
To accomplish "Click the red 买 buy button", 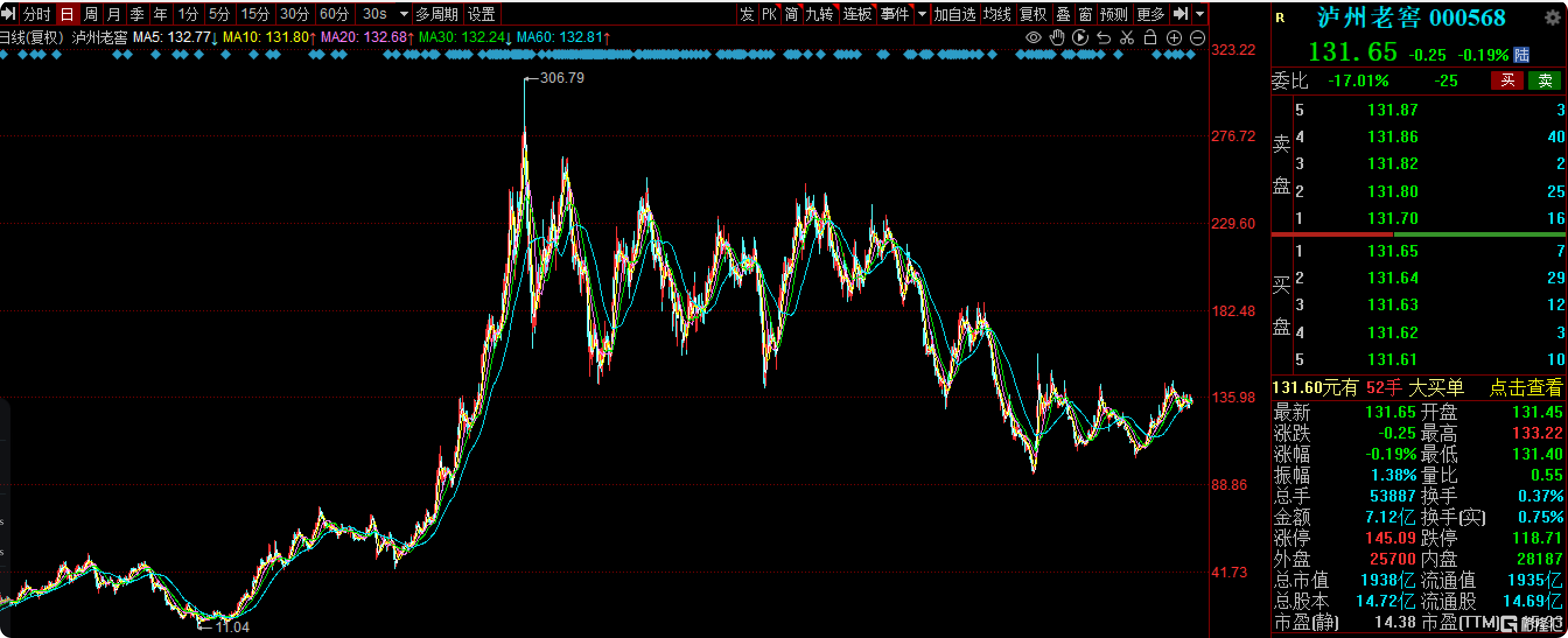I will [1507, 80].
